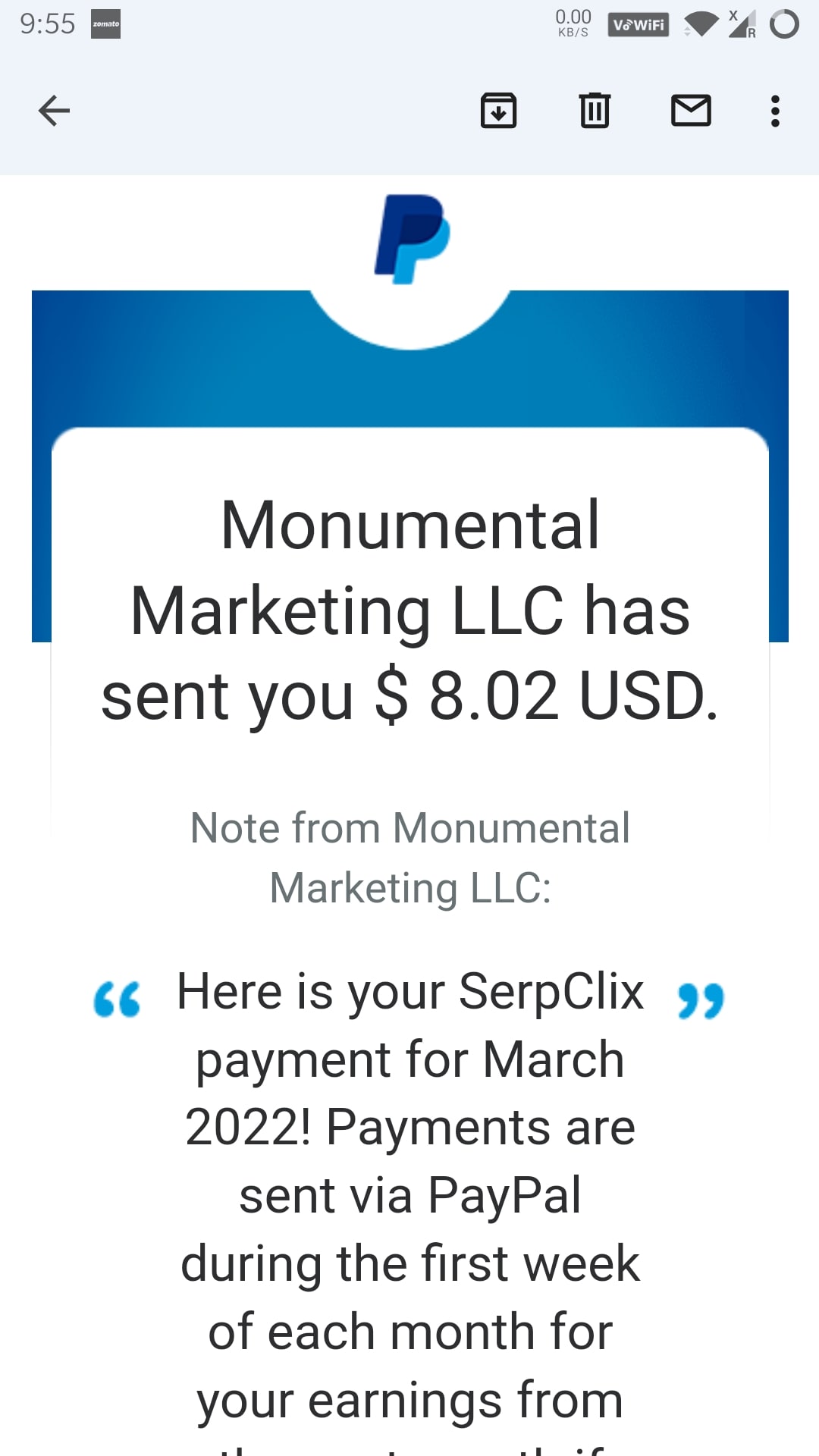Tap the opening blue quotation mark icon
Viewport: 819px width, 1456px height.
click(117, 999)
